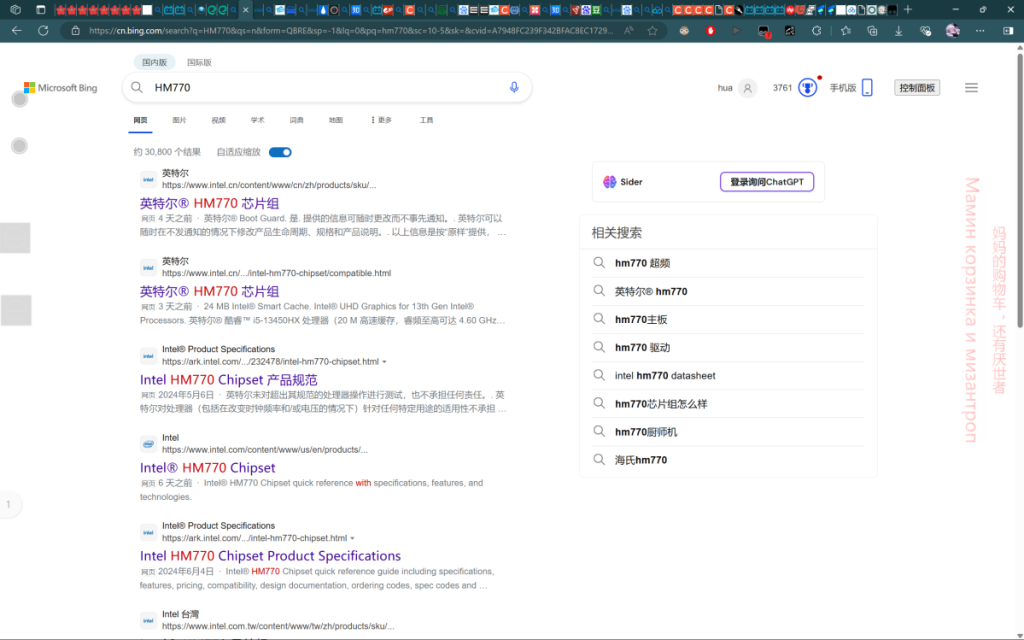This screenshot has height=640, width=1024.
Task: Open the first 英特尔® HM770 芯片组 result
Action: pyautogui.click(x=210, y=204)
